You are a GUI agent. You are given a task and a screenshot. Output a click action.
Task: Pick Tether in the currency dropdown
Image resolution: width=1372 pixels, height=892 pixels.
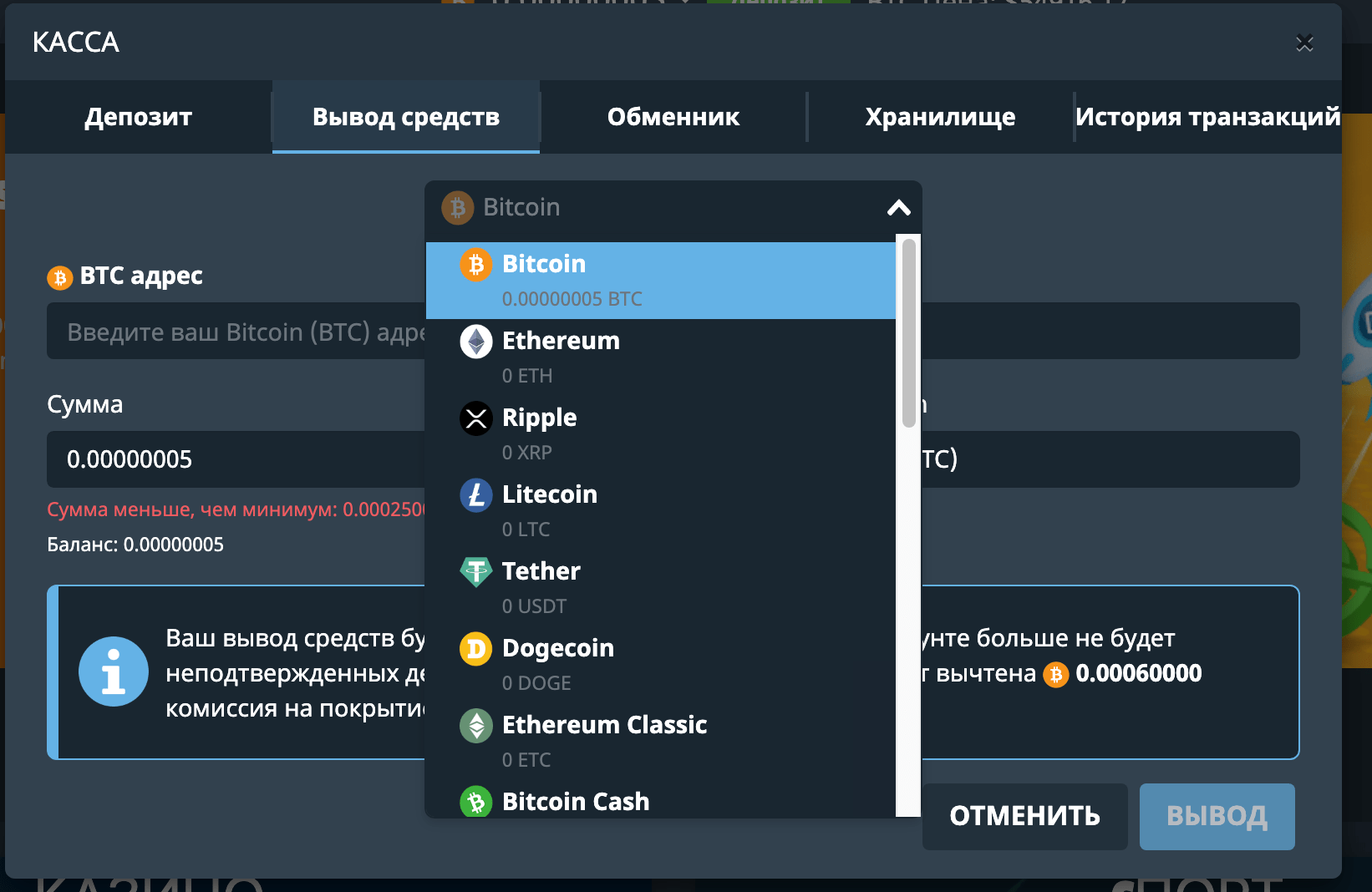pyautogui.click(x=661, y=588)
